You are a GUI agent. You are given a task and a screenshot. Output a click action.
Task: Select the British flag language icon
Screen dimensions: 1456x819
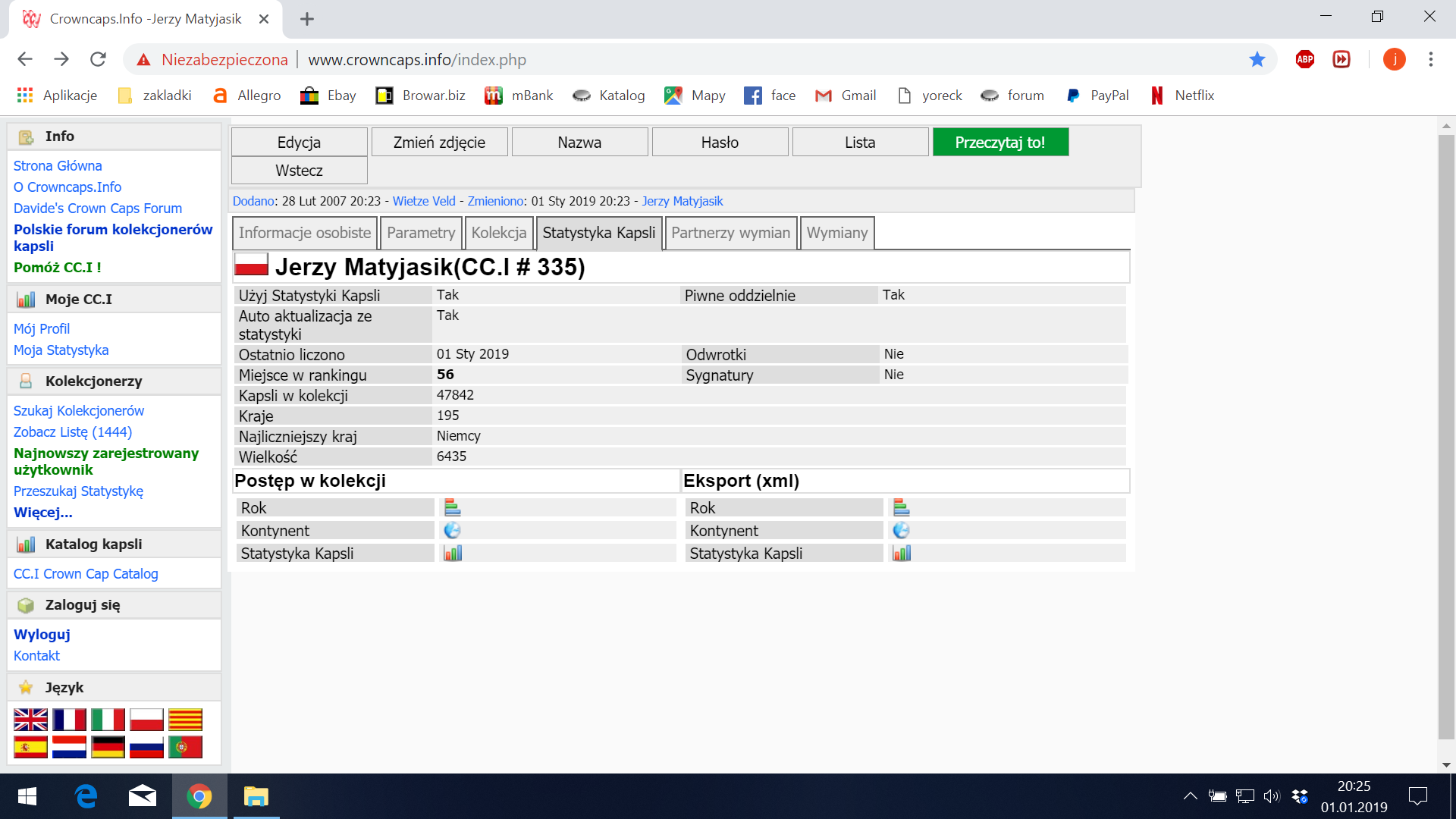(30, 719)
